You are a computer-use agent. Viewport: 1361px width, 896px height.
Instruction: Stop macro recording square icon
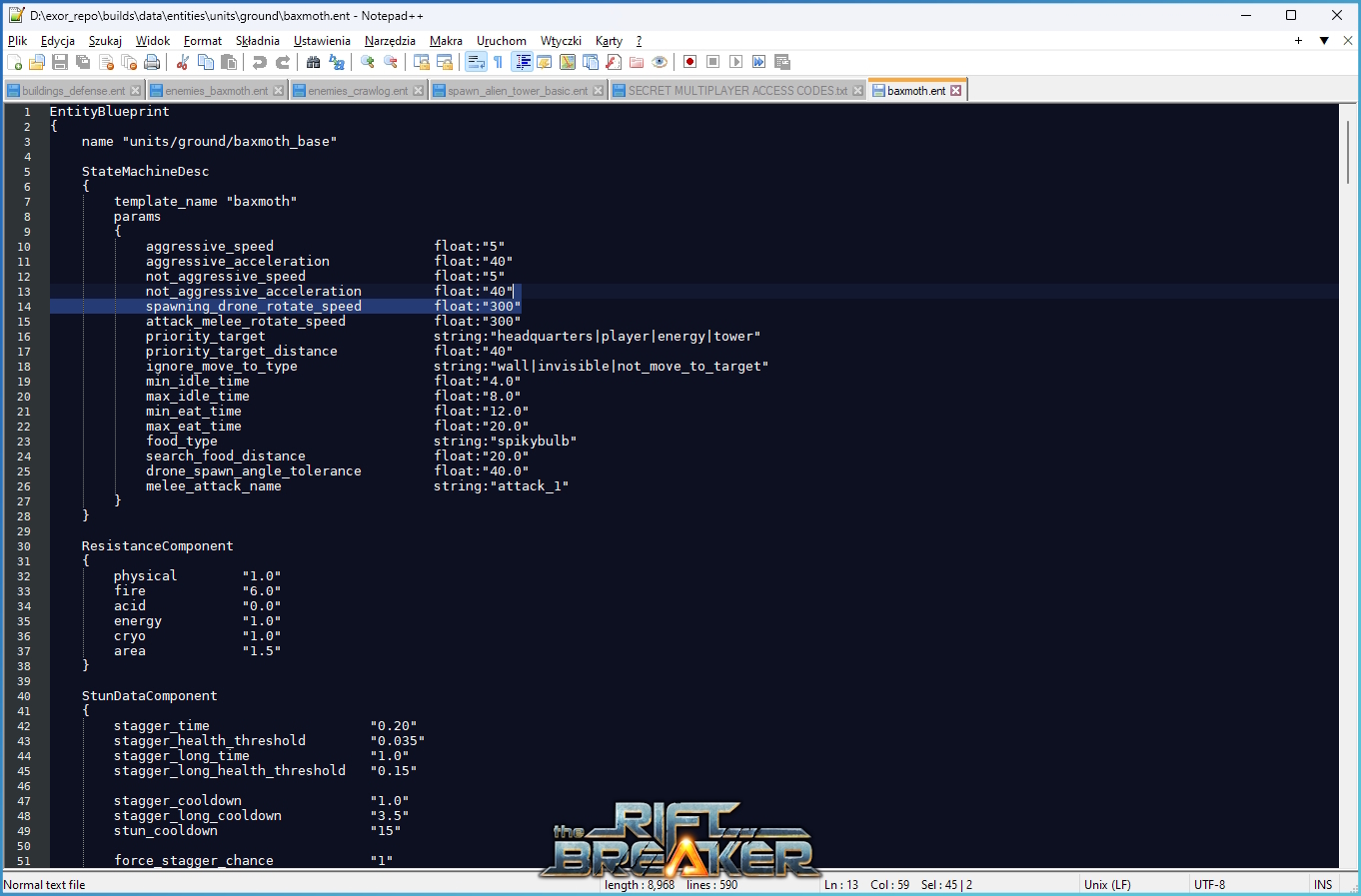[712, 62]
